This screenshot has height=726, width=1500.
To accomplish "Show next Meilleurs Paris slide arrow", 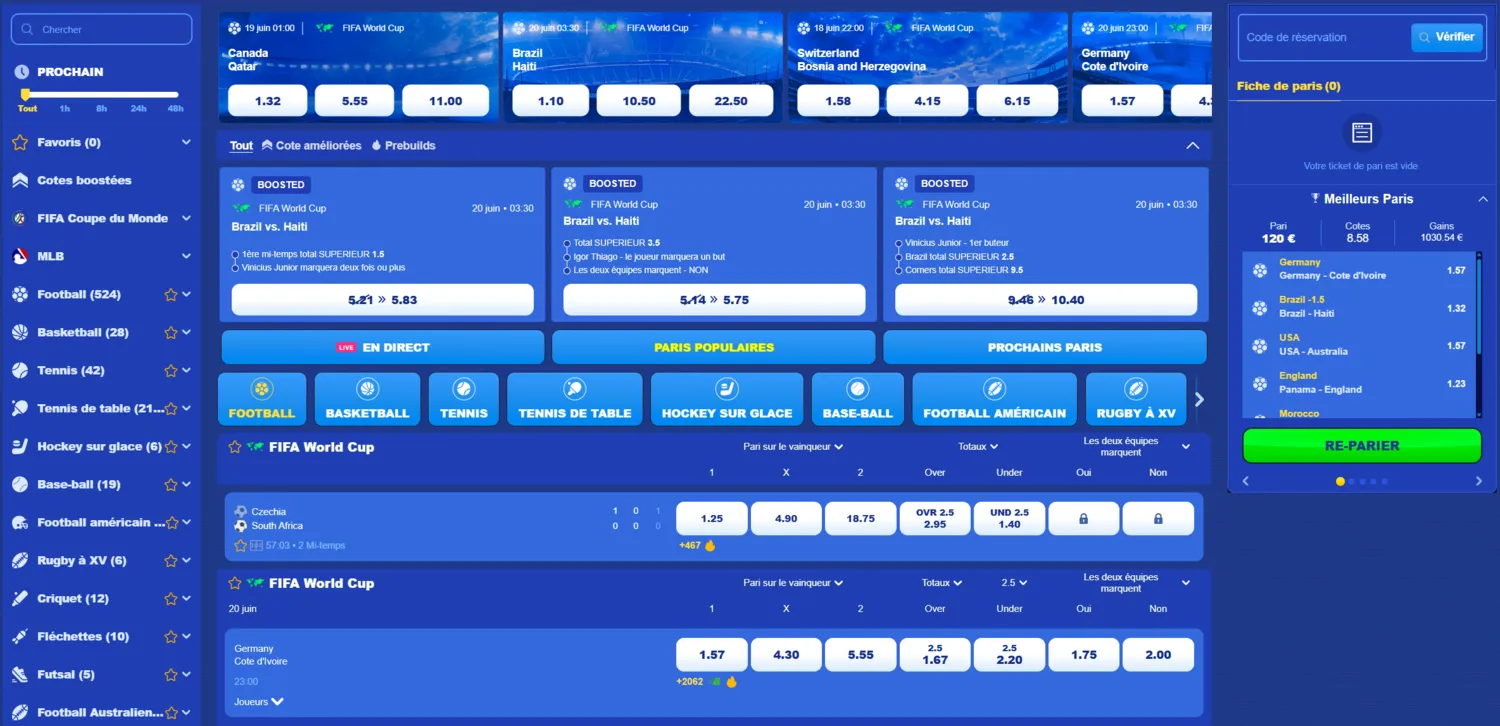I will tap(1479, 481).
